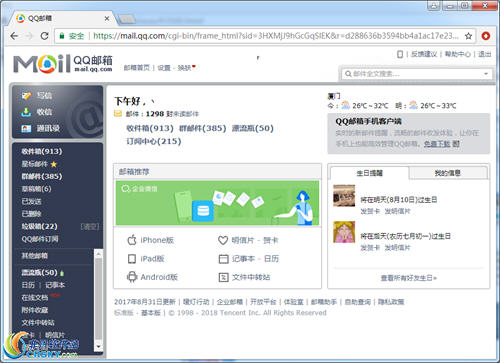
Task: Open the contacts (通讯录) icon
Action: click(26, 128)
